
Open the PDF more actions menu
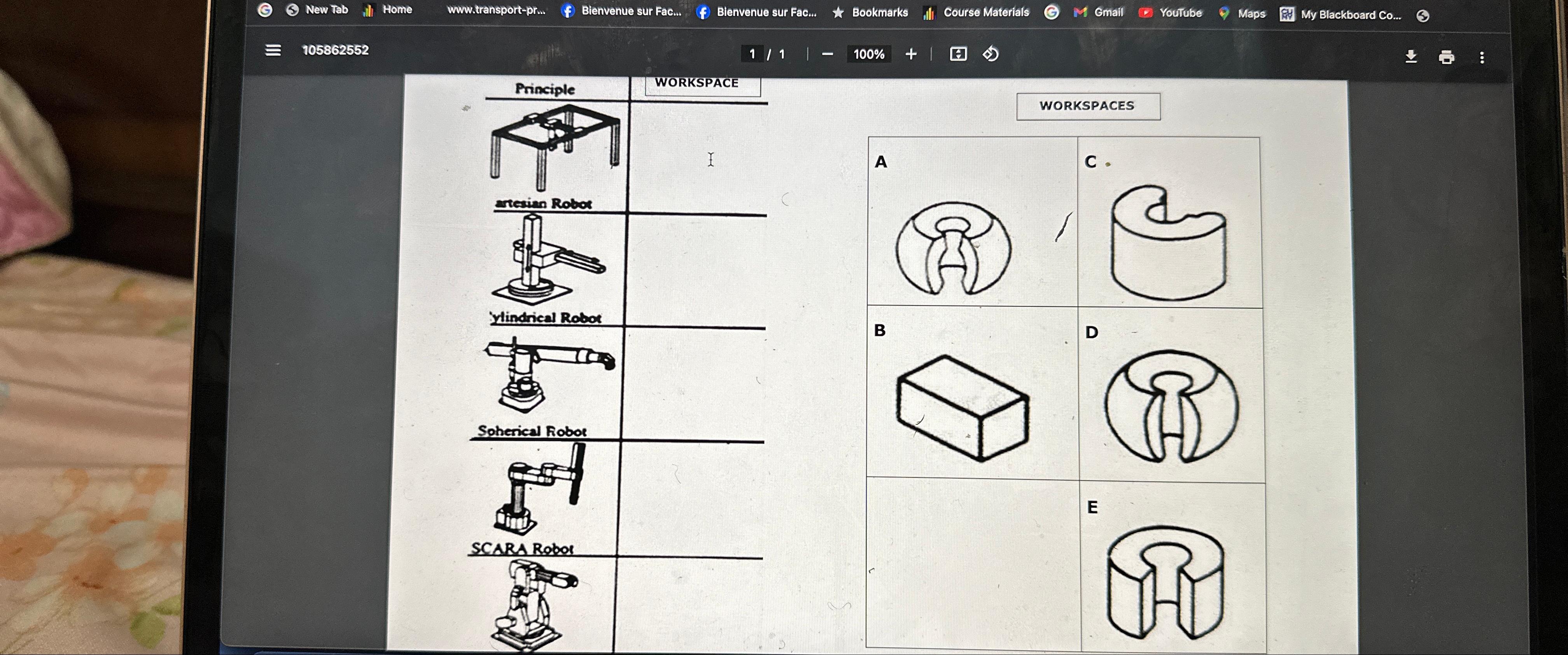pos(1482,58)
